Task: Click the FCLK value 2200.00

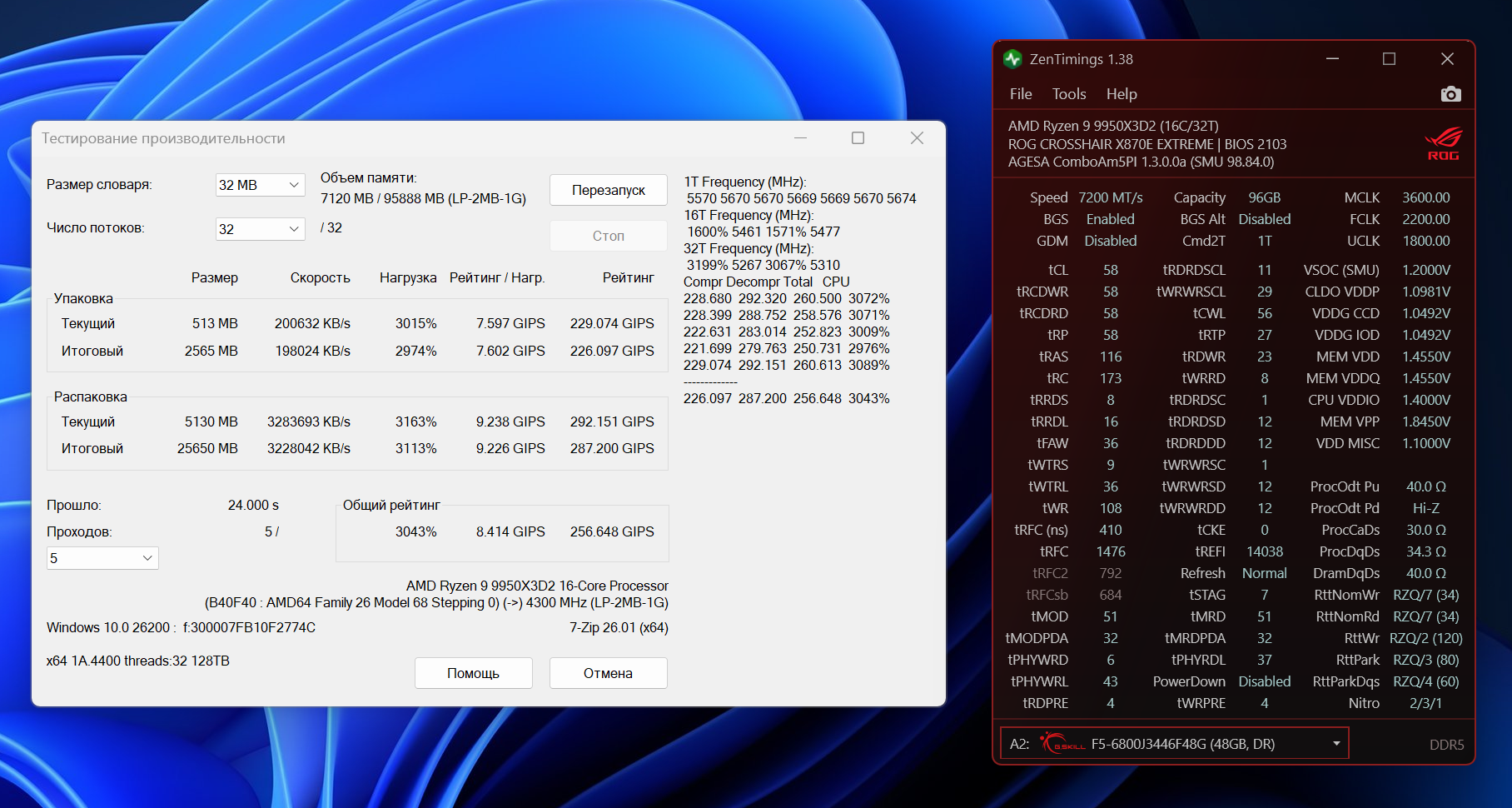Action: click(x=1426, y=219)
